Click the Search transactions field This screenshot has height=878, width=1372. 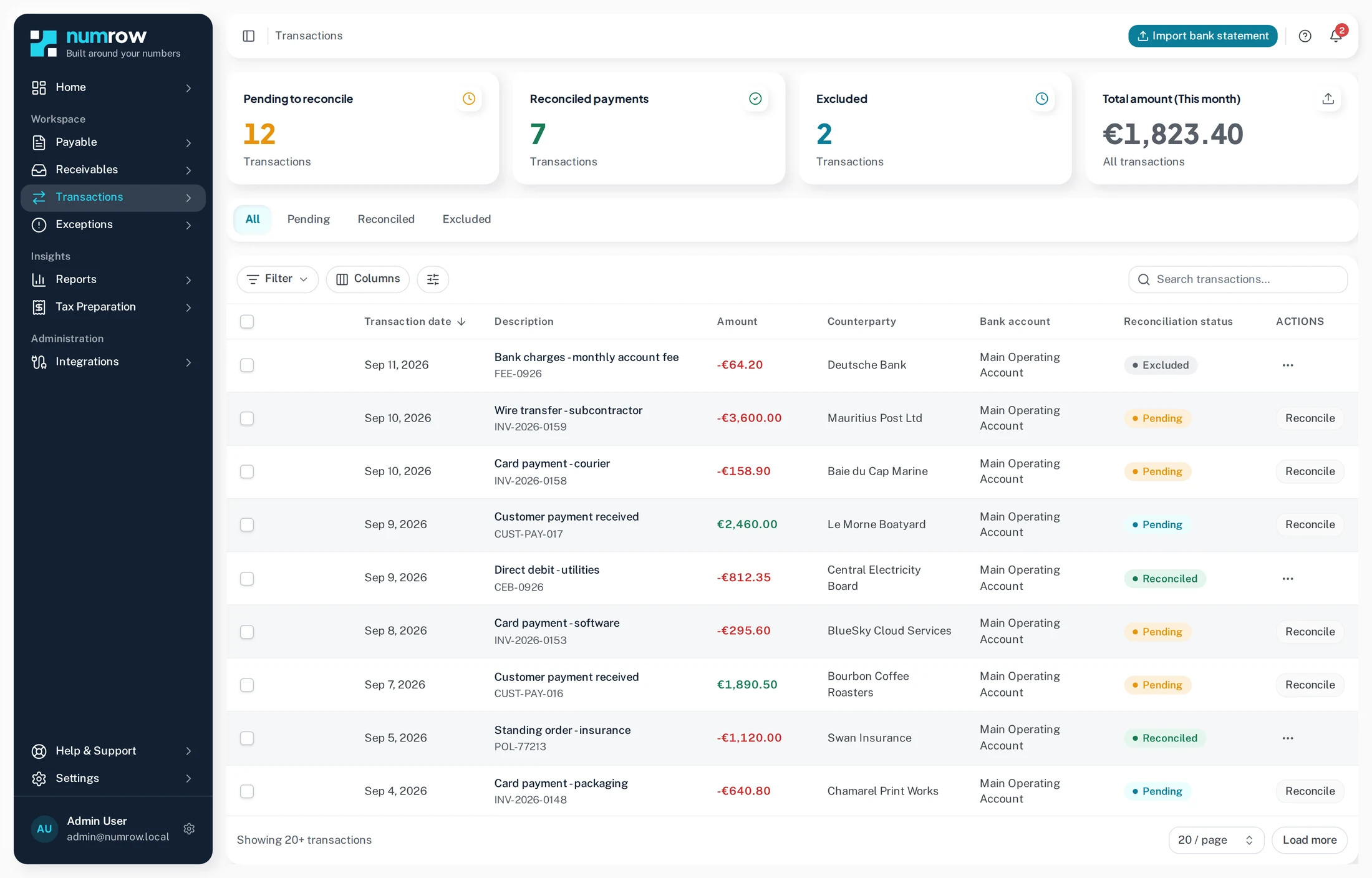tap(1237, 279)
